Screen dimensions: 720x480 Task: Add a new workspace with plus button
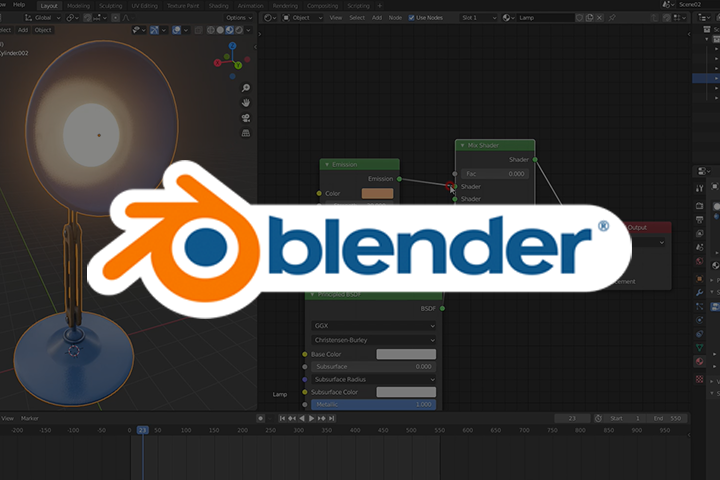(x=379, y=6)
